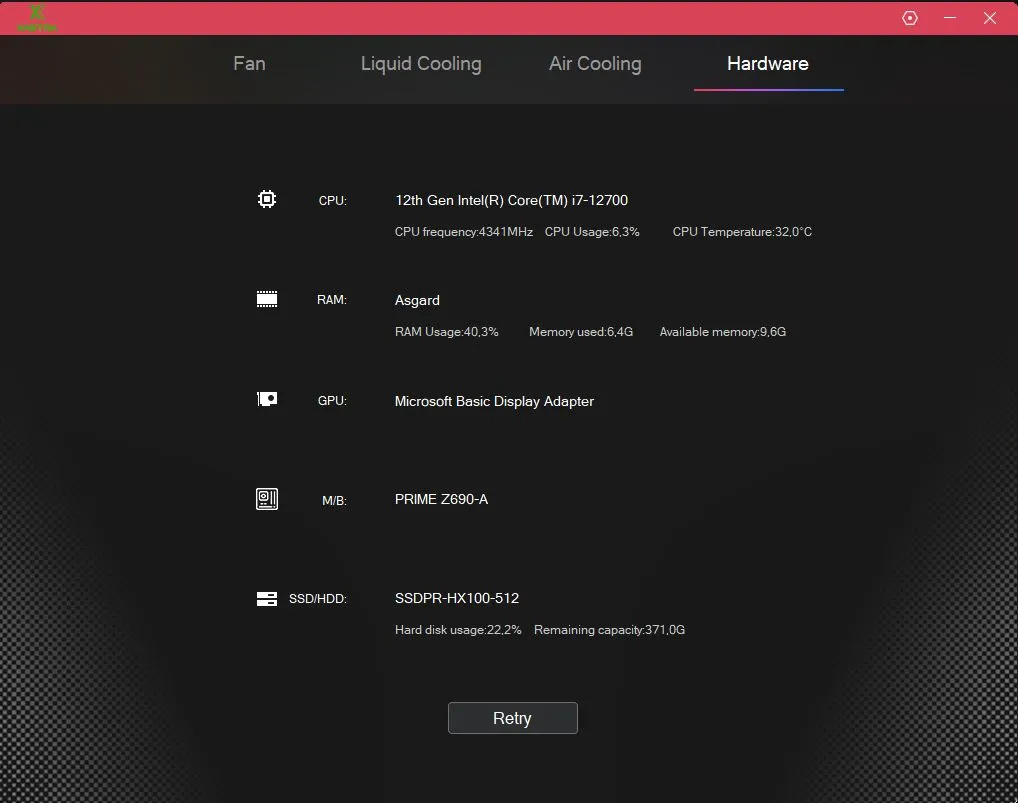Click the 'CPU Temperature:32,0°C' reading
Screen dimensions: 1018x803
(742, 232)
